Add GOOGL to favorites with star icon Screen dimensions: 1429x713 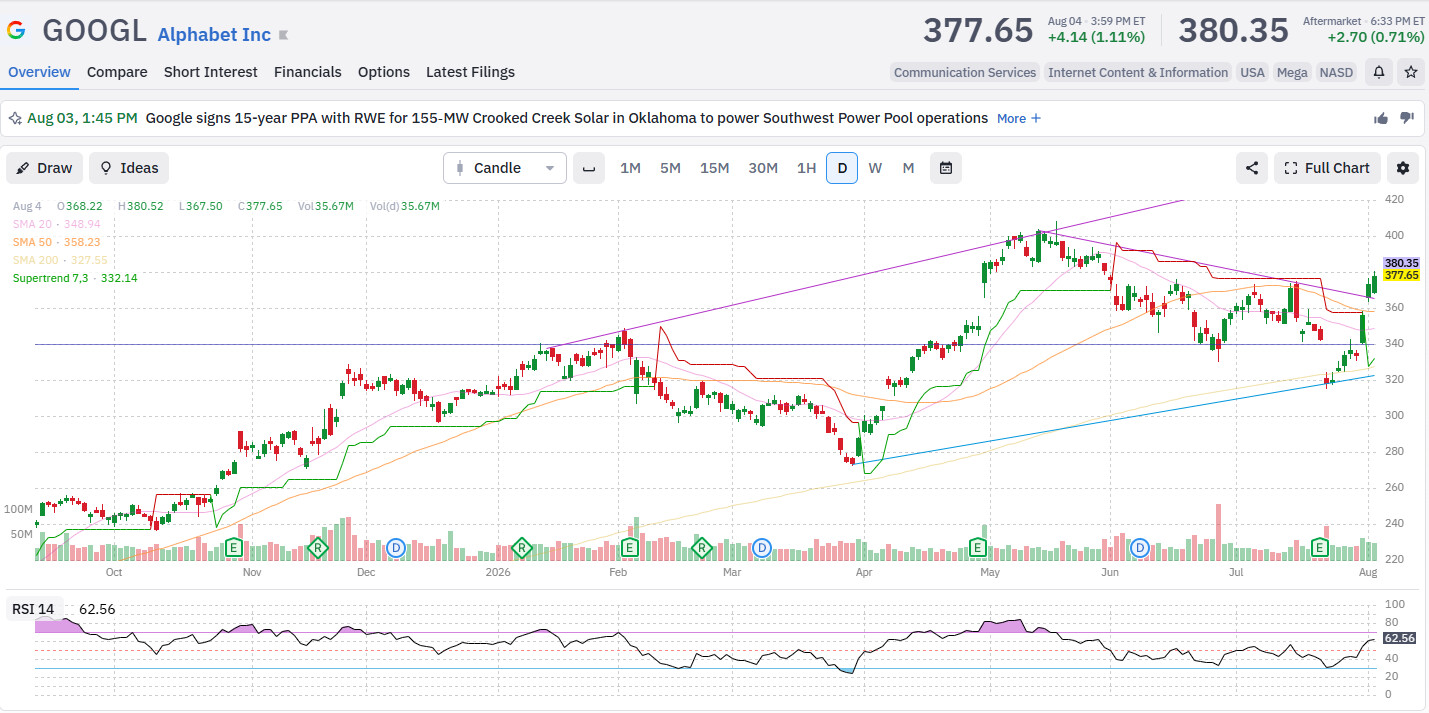point(1410,72)
